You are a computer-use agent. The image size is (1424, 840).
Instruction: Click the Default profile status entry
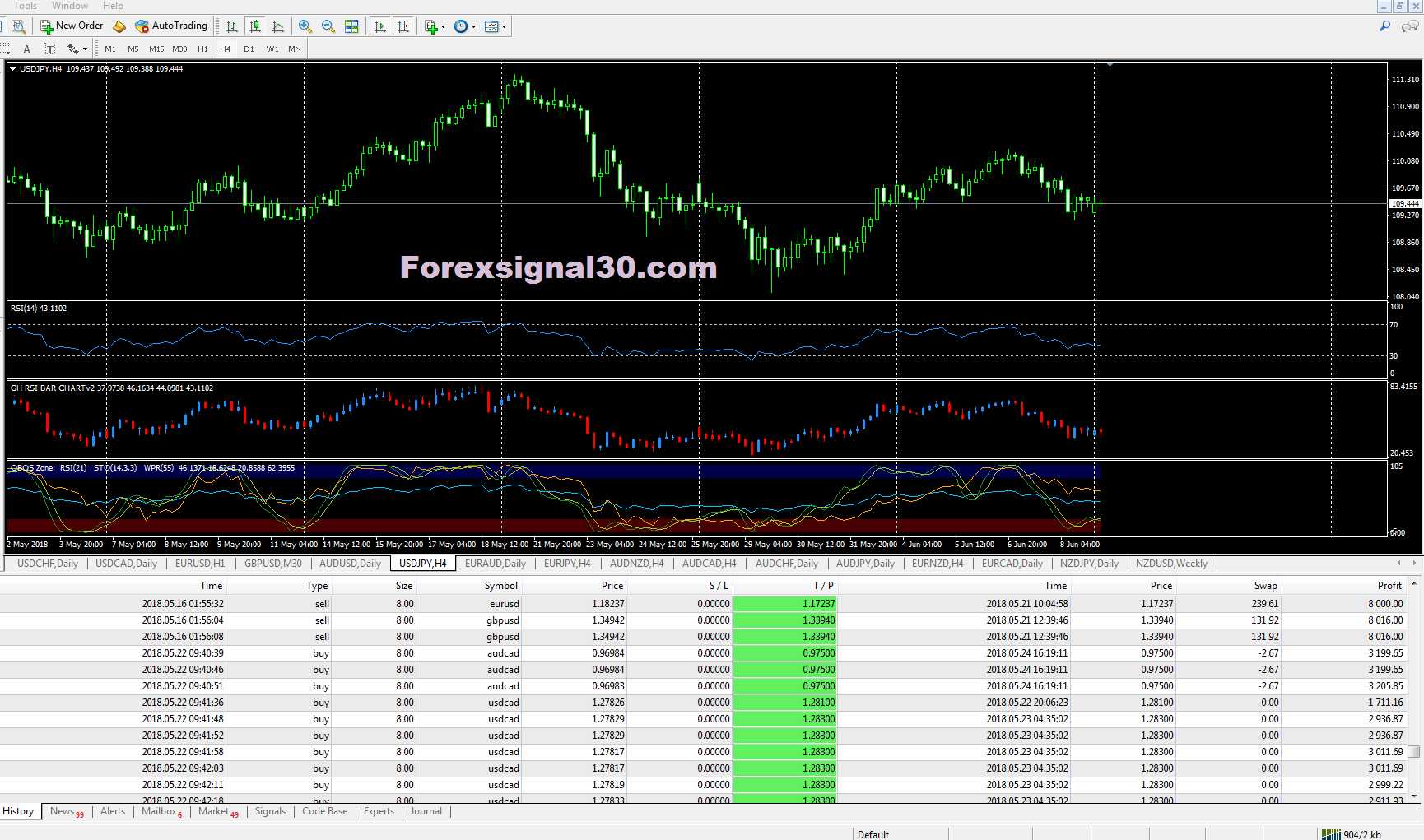tap(873, 834)
